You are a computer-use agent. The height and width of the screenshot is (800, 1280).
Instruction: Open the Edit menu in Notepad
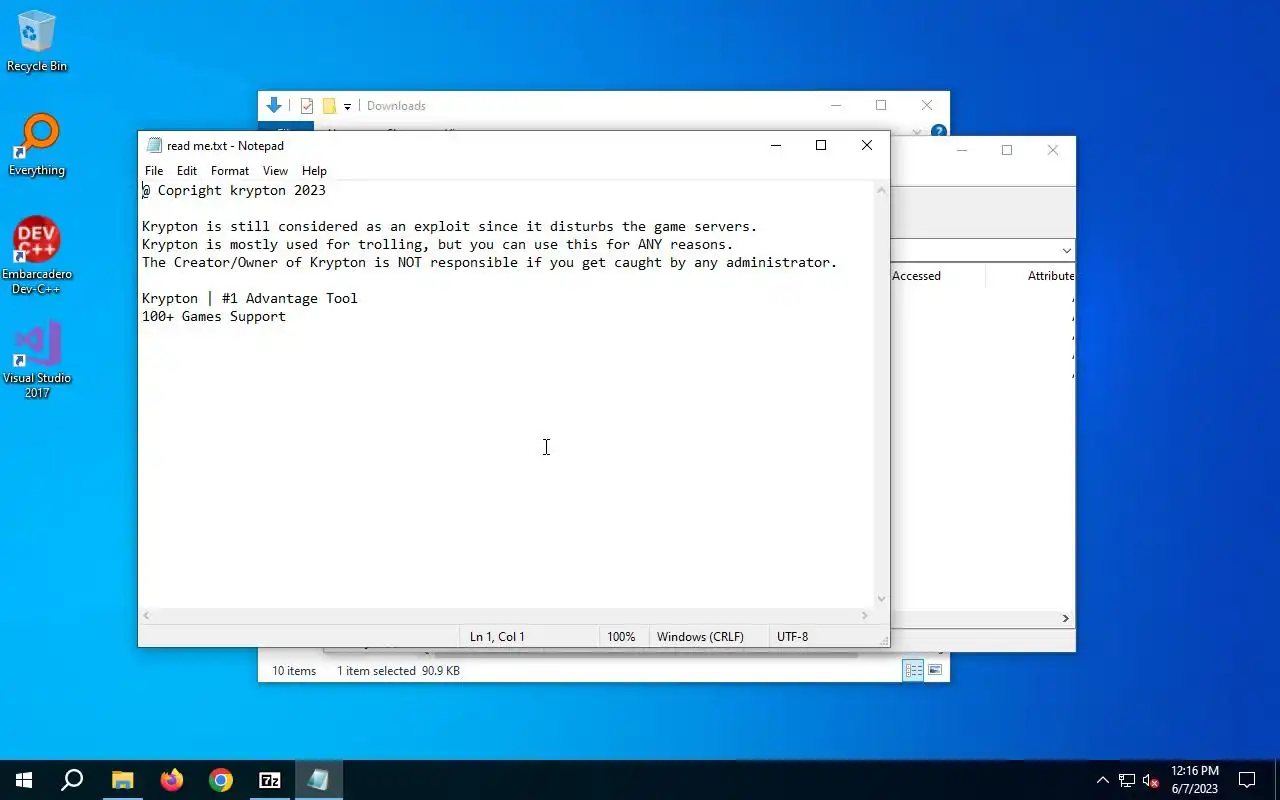tap(187, 171)
